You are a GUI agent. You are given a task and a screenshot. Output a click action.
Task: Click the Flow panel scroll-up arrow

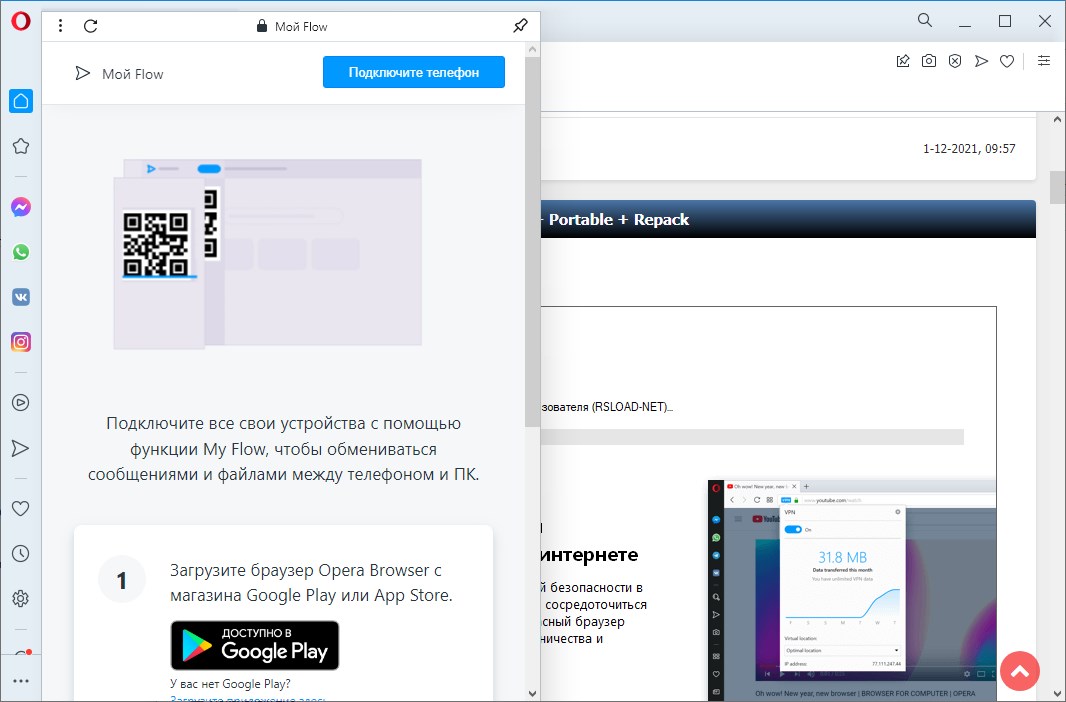tap(532, 49)
